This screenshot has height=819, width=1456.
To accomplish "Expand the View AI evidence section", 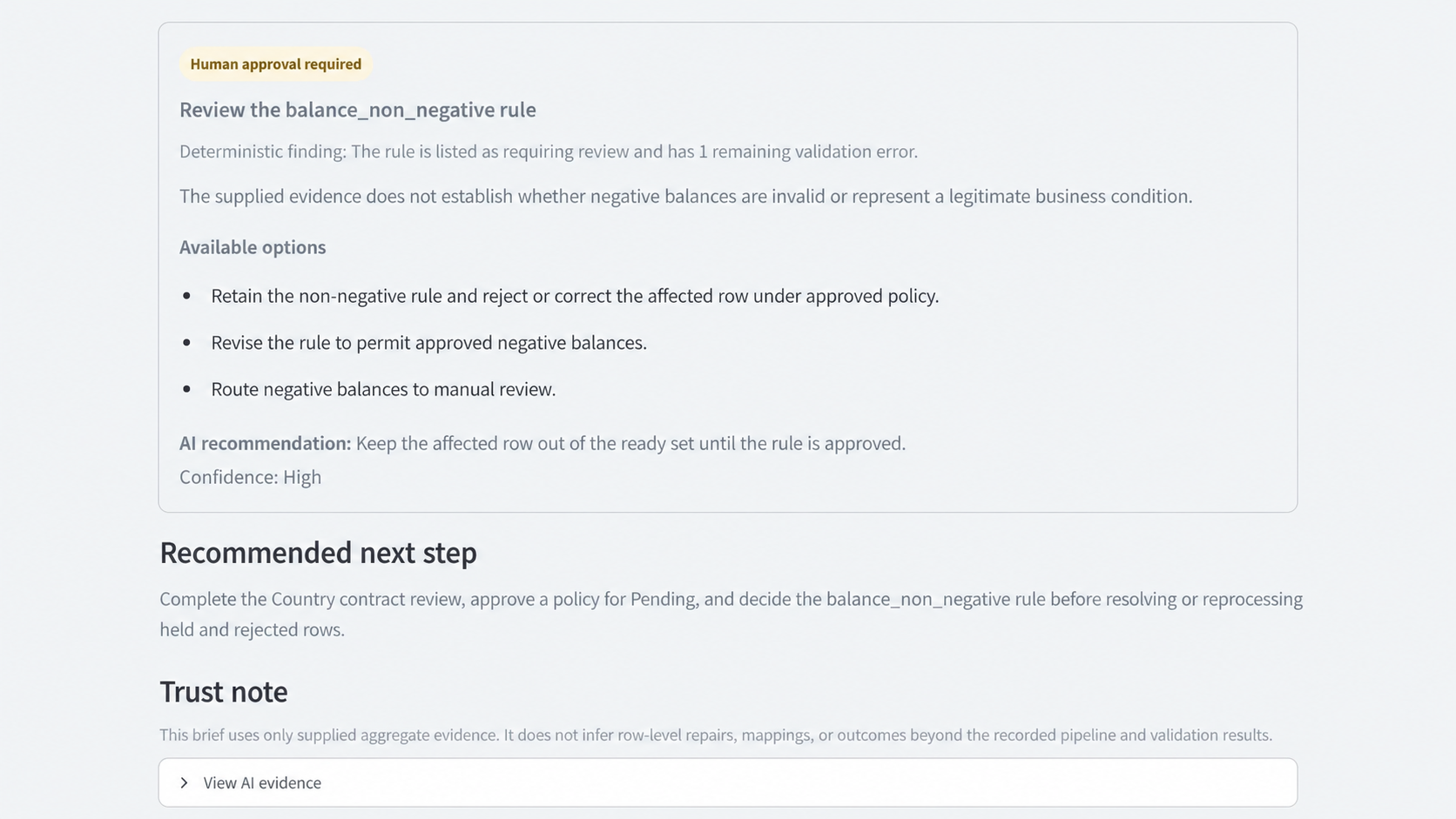I will click(727, 782).
